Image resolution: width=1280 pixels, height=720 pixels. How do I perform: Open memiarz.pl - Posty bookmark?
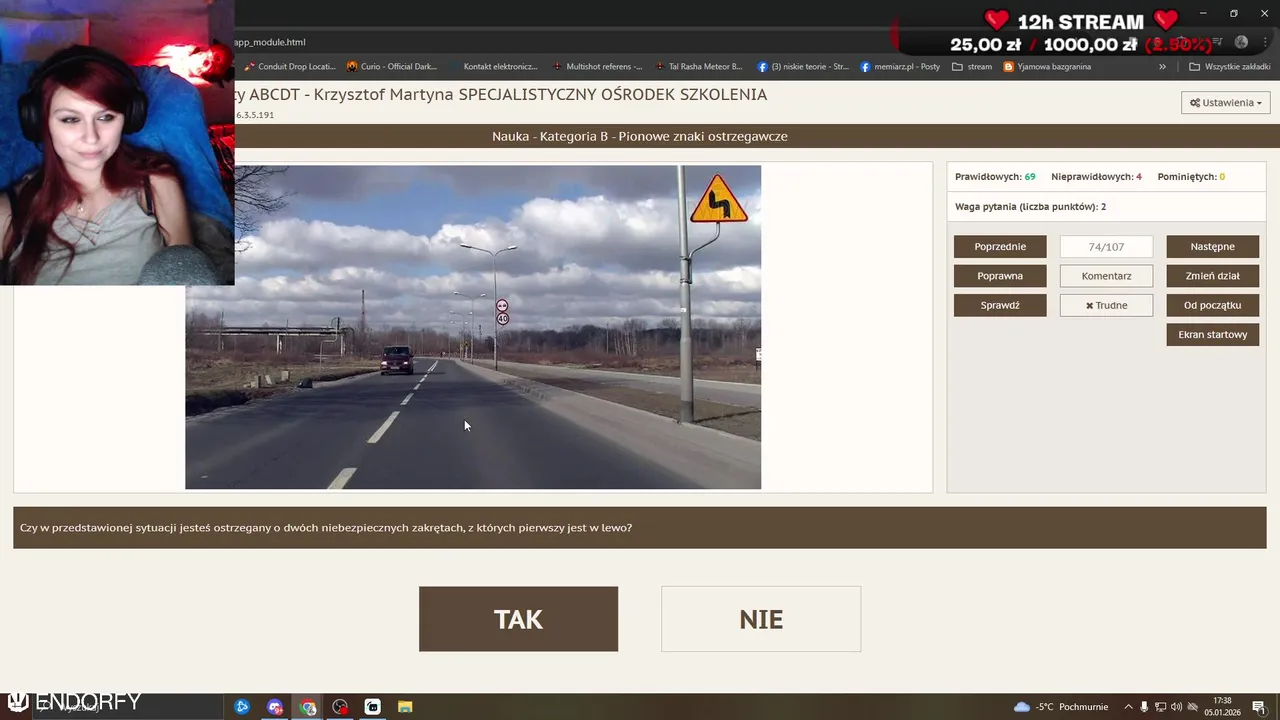pos(900,67)
